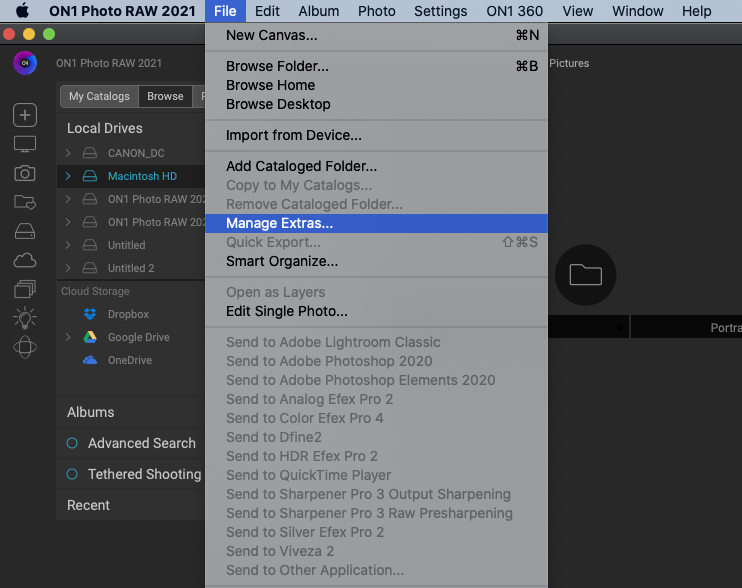This screenshot has width=742, height=588.
Task: Toggle the Tethered Shooting circle
Action: 72,474
